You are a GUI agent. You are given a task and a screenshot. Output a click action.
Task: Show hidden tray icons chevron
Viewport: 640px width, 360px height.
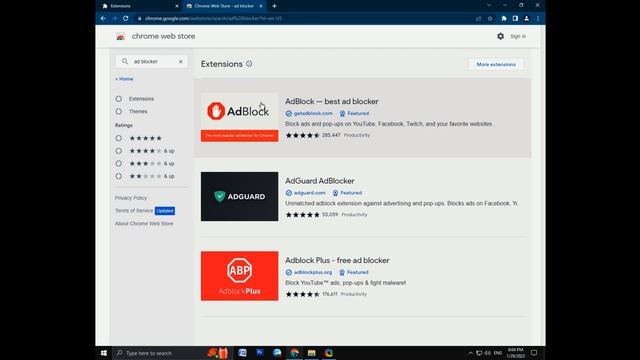pyautogui.click(x=470, y=353)
